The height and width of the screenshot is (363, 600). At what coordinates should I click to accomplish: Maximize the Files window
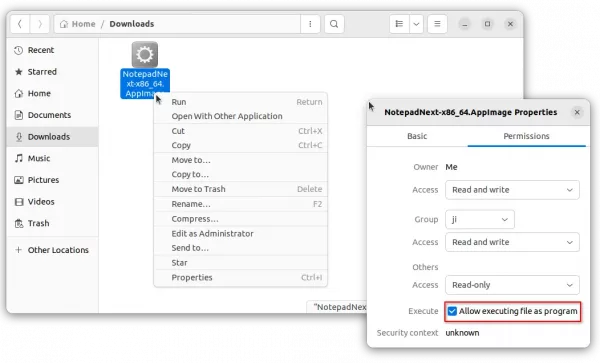tap(488, 24)
